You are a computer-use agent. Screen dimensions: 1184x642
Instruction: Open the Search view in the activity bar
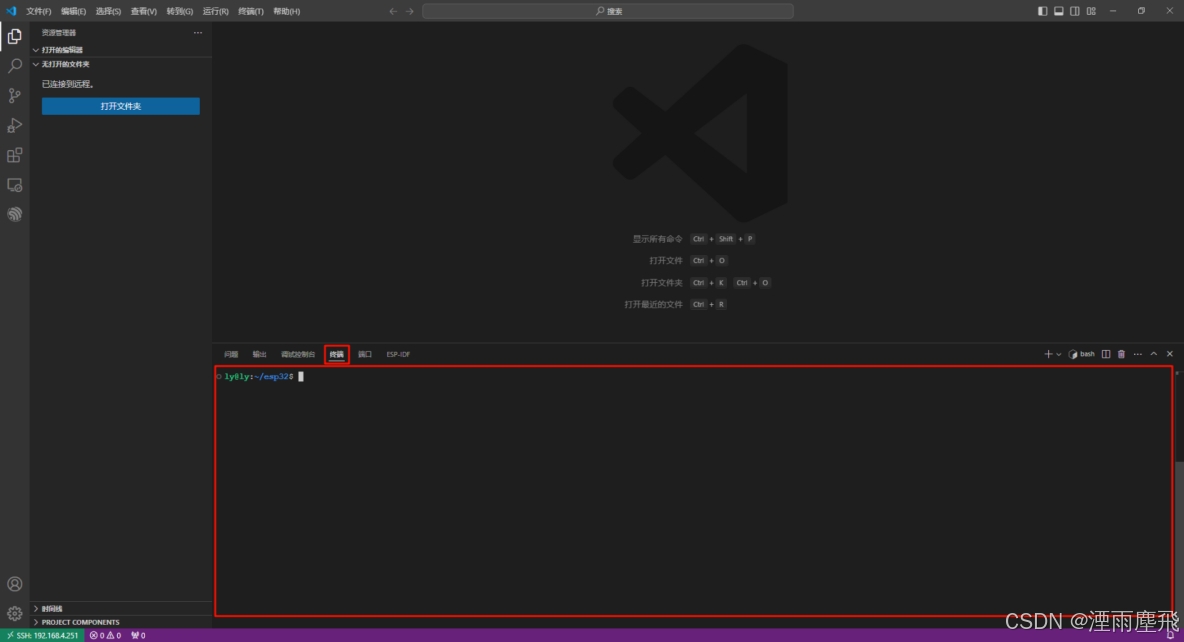click(14, 66)
